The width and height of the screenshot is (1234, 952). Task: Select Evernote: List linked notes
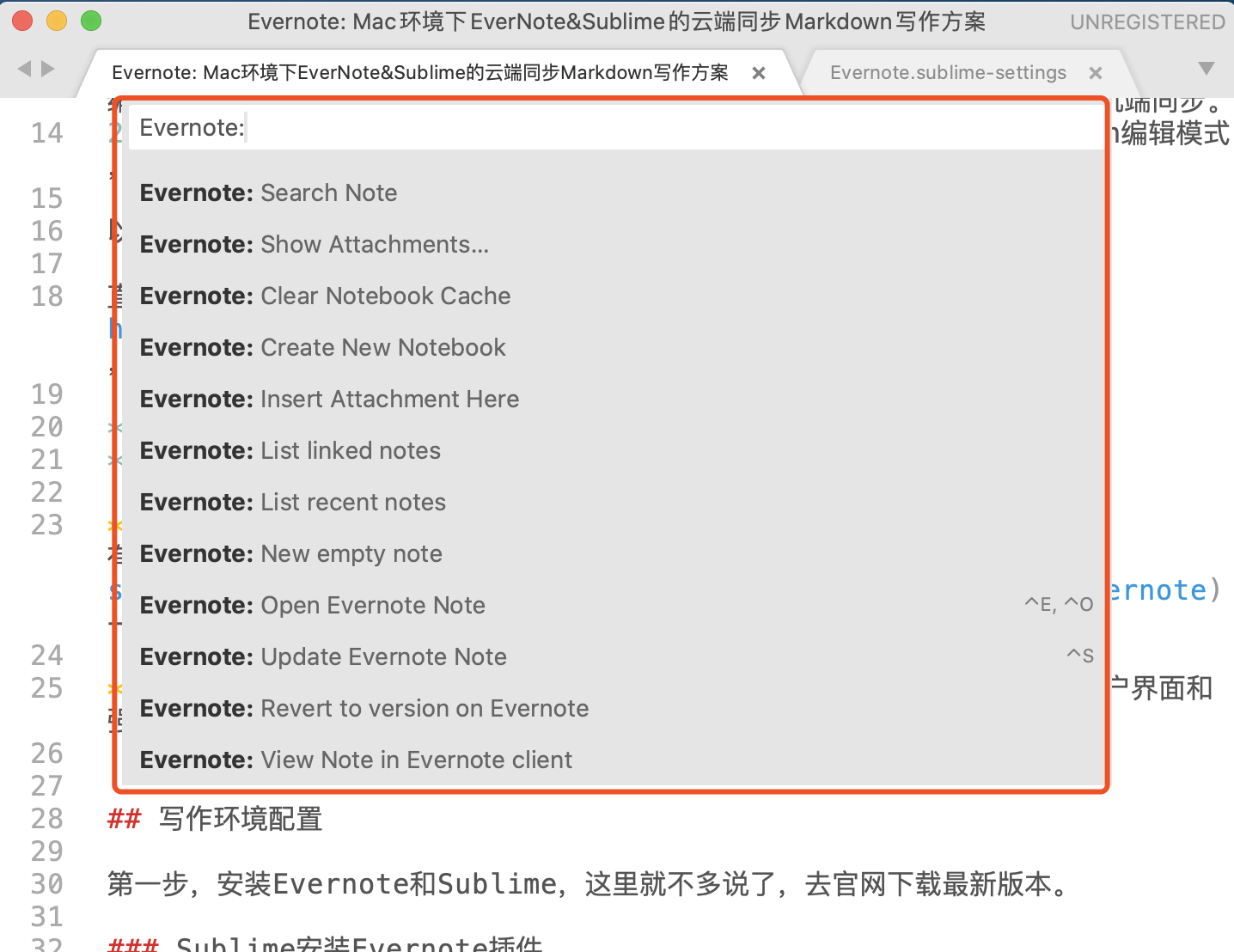pos(612,450)
